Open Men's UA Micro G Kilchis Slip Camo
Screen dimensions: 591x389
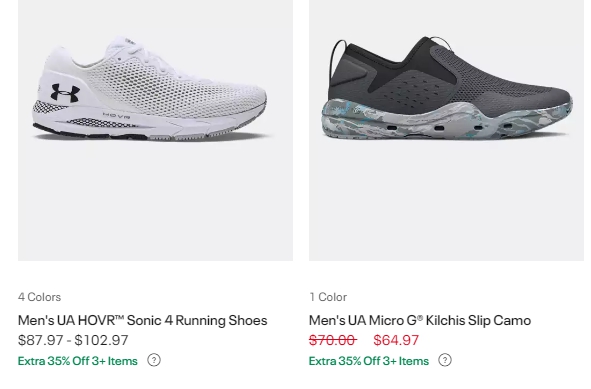click(x=420, y=320)
